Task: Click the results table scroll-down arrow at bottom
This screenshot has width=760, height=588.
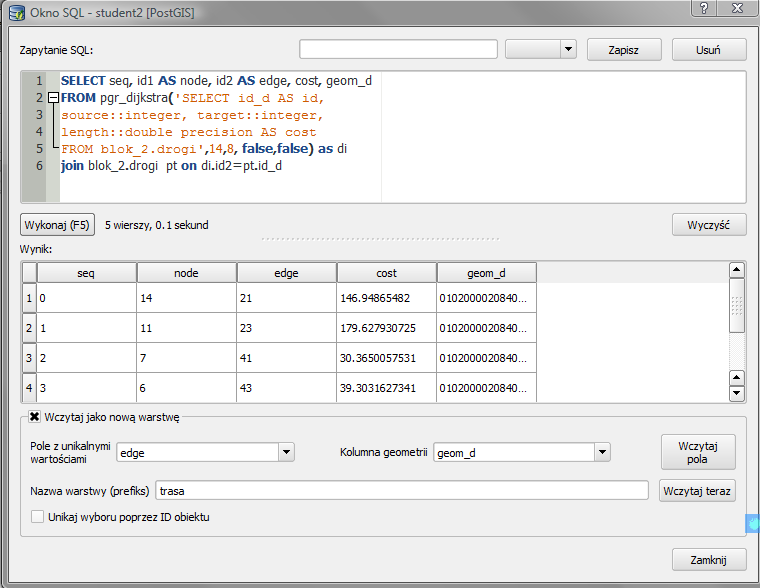Action: (x=737, y=393)
